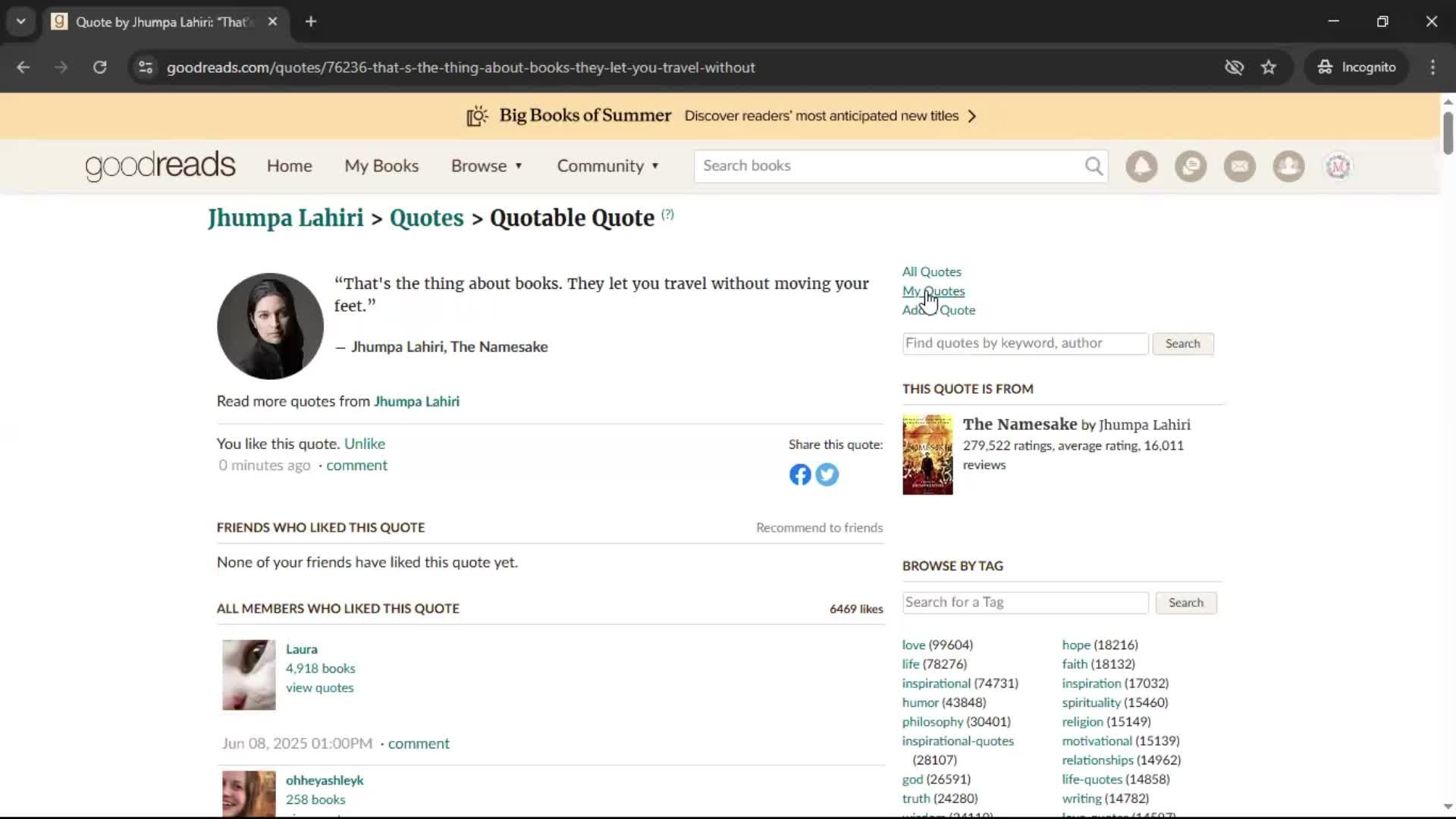The height and width of the screenshot is (819, 1456).
Task: Open the friend requests icon
Action: pos(1288,166)
